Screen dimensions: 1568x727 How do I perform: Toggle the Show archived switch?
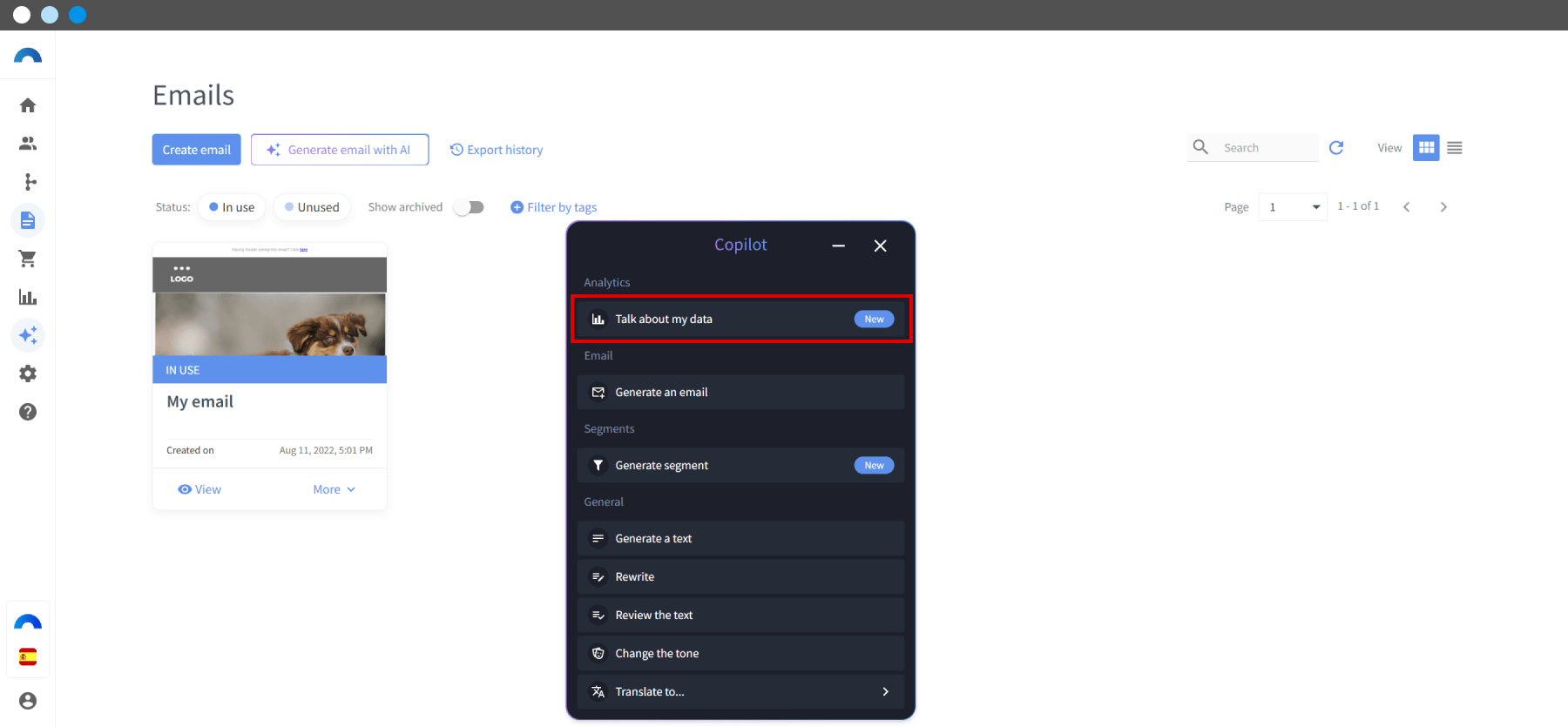470,207
